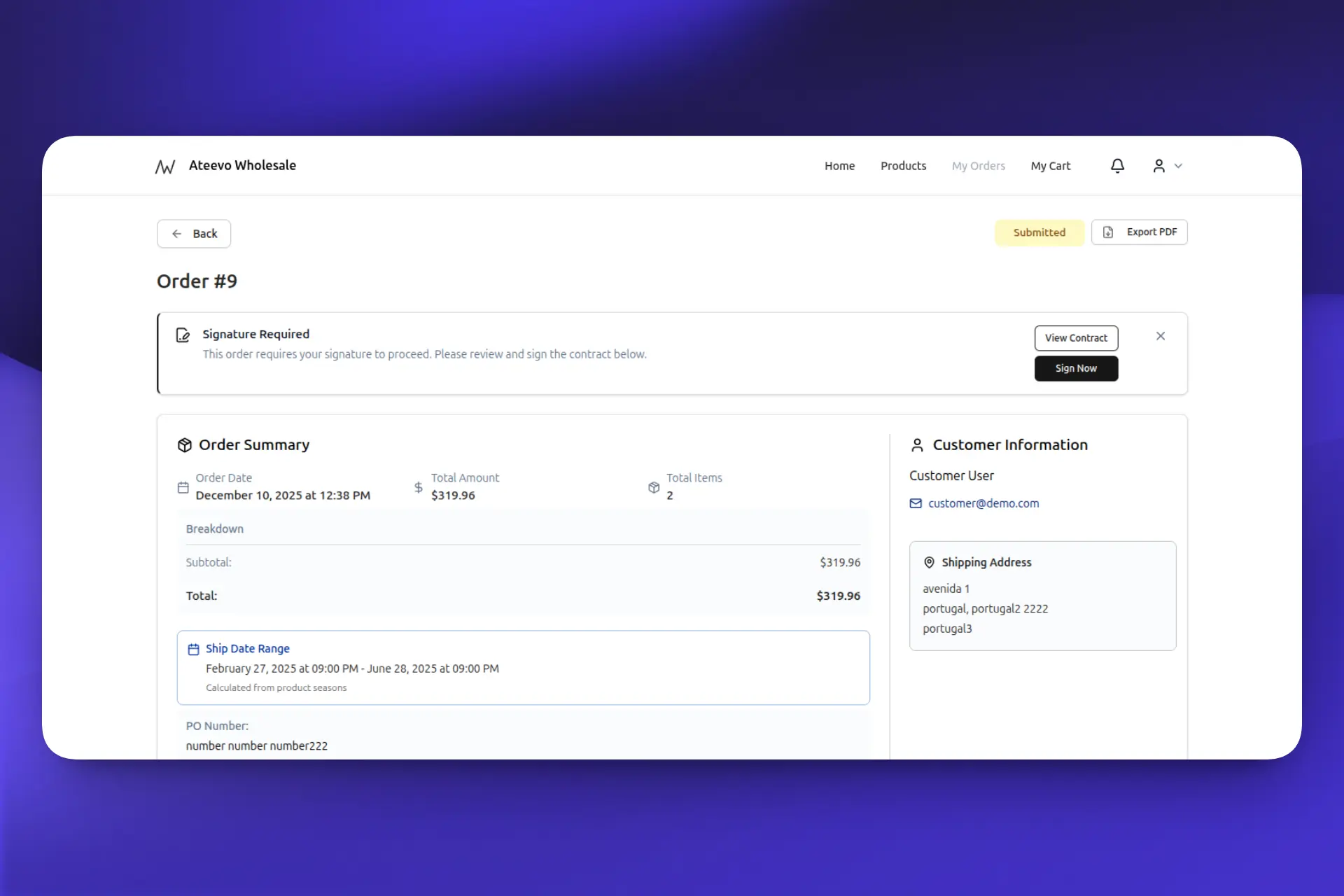Open My Cart

click(1050, 166)
